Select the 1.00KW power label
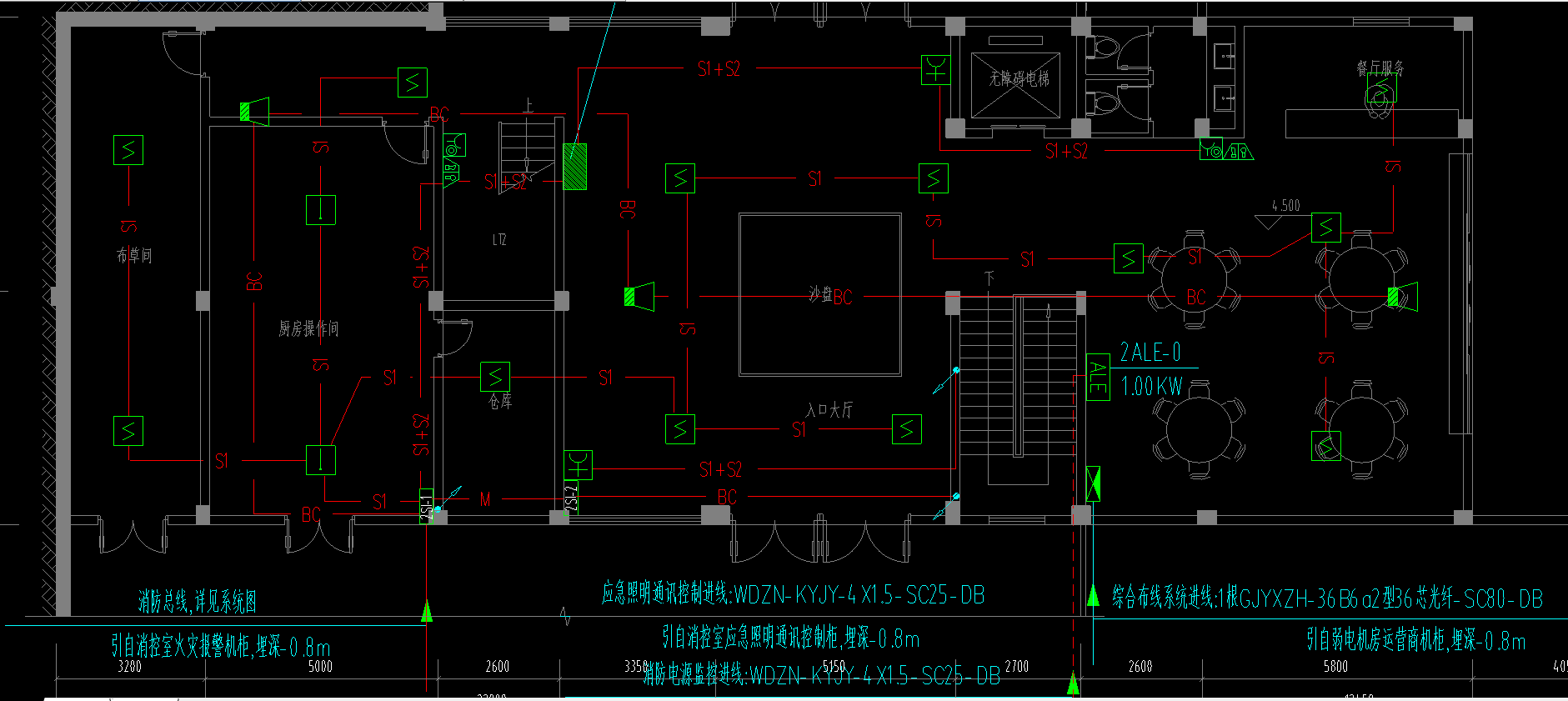Screen dimensions: 1568x701 1151,386
